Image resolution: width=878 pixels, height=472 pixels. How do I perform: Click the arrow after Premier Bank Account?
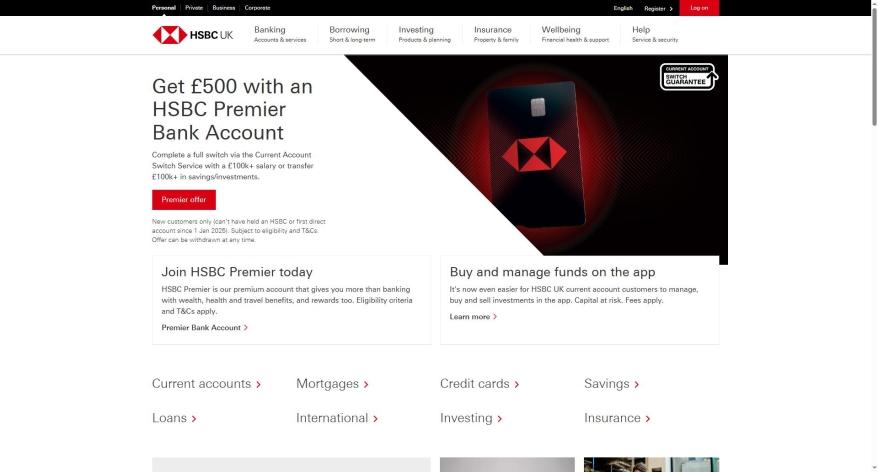(x=245, y=328)
